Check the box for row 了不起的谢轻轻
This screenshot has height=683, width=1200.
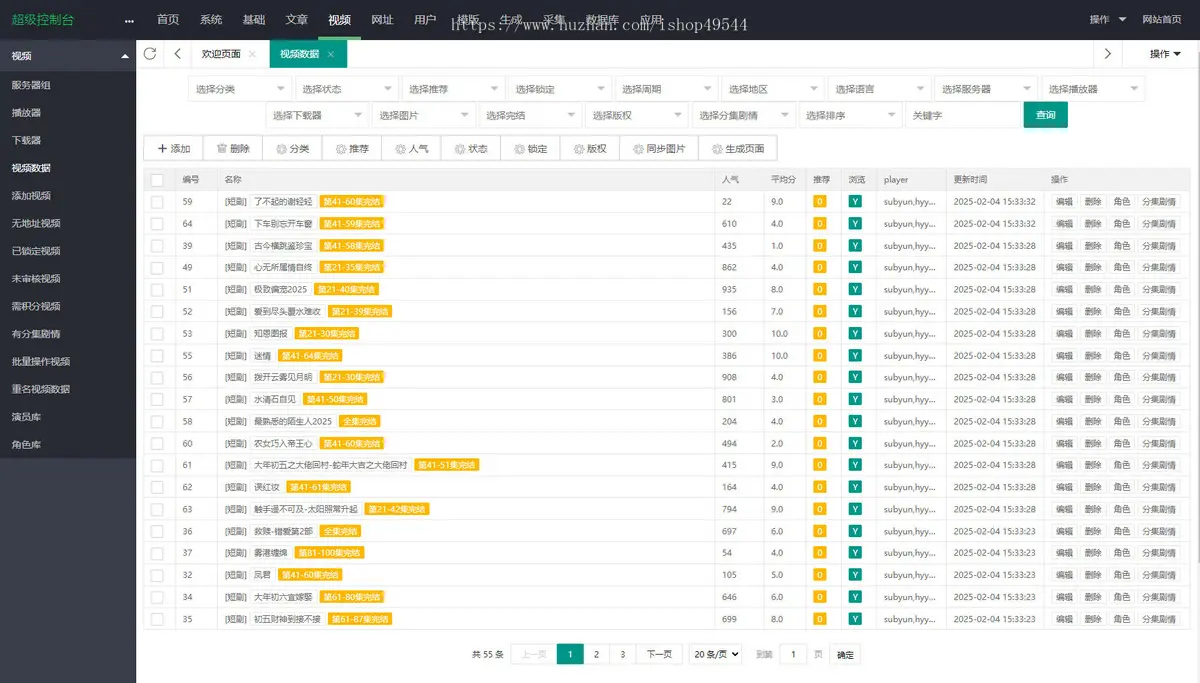click(157, 202)
